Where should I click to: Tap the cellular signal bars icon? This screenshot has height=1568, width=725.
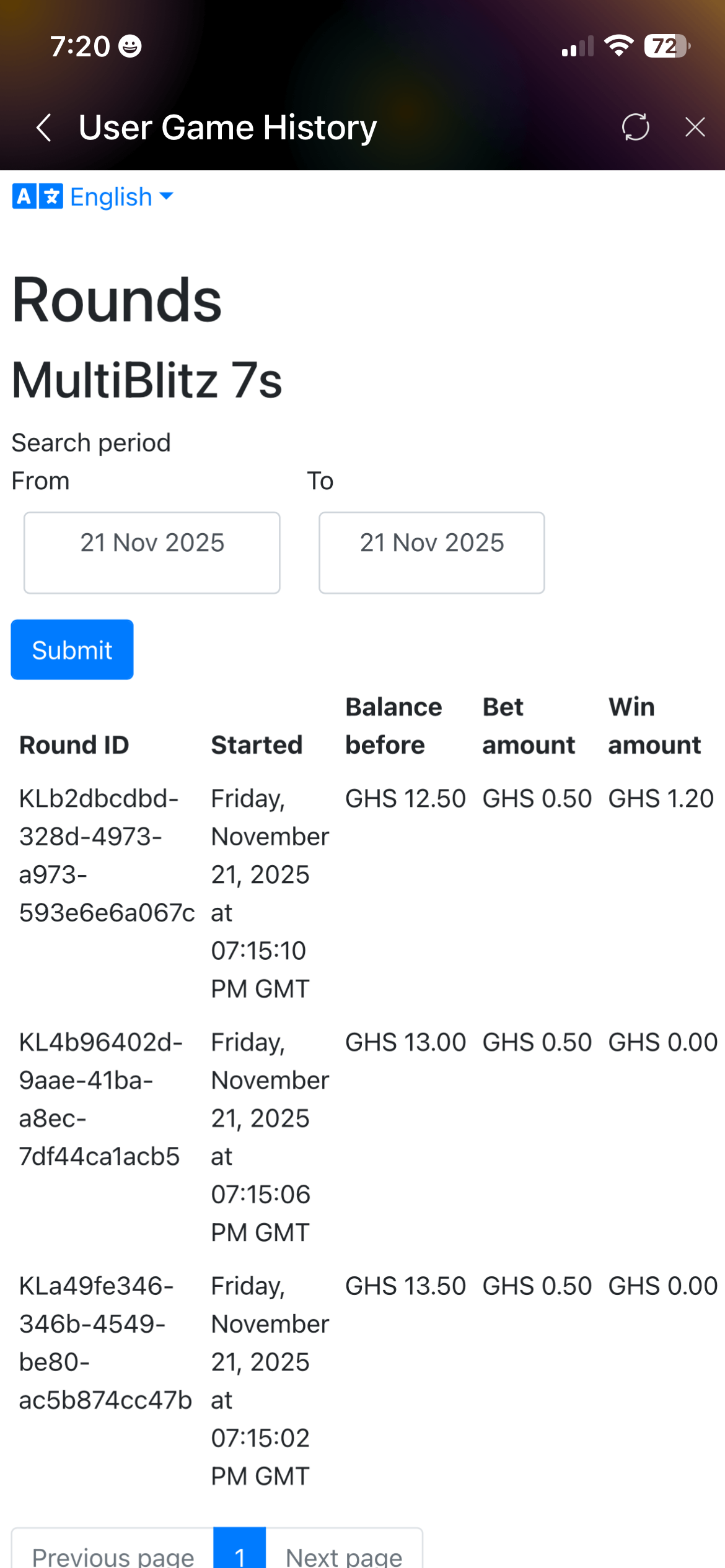[x=577, y=46]
